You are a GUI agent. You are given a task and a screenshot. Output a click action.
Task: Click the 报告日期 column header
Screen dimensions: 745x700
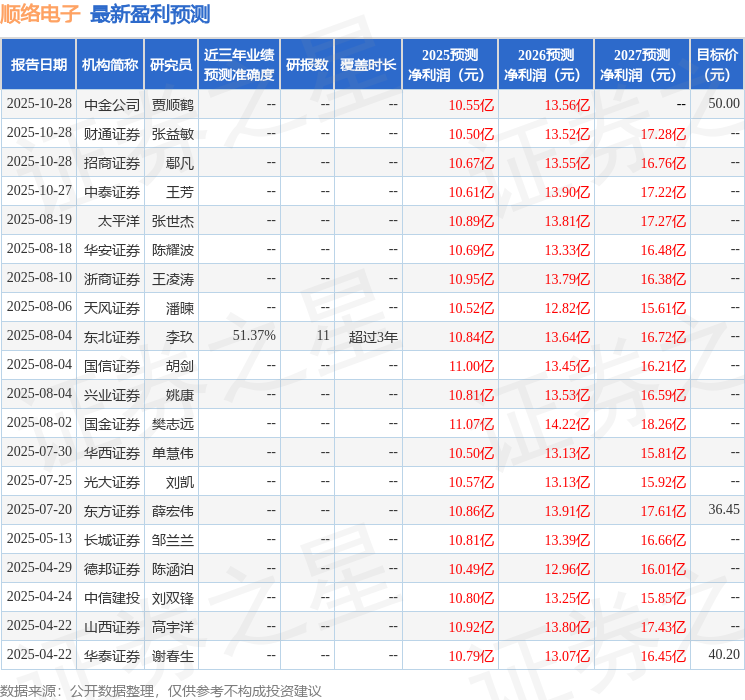(38, 65)
